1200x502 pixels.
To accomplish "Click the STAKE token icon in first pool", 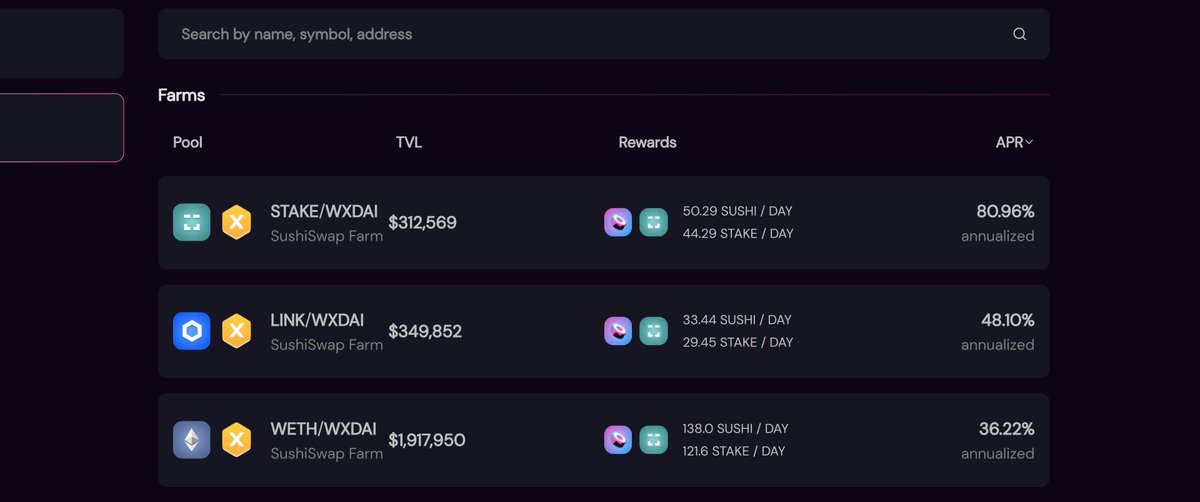I will pos(192,222).
